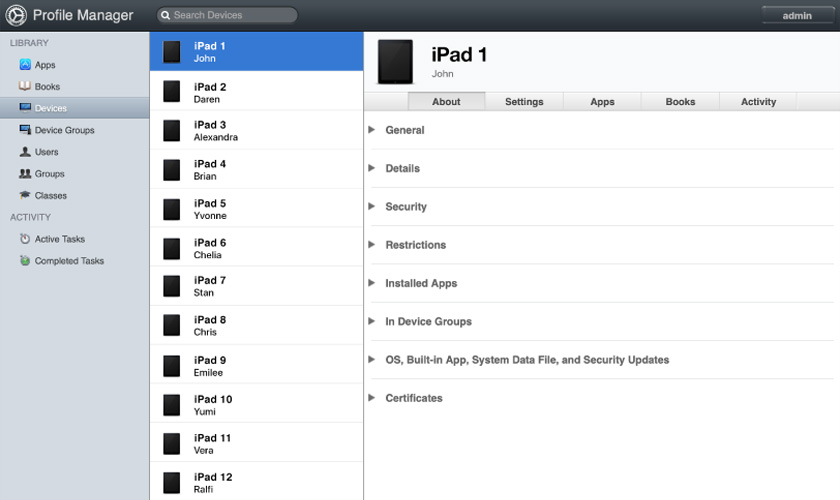Expand the In Device Groups section
Screen dimensions: 840x500
coord(371,321)
